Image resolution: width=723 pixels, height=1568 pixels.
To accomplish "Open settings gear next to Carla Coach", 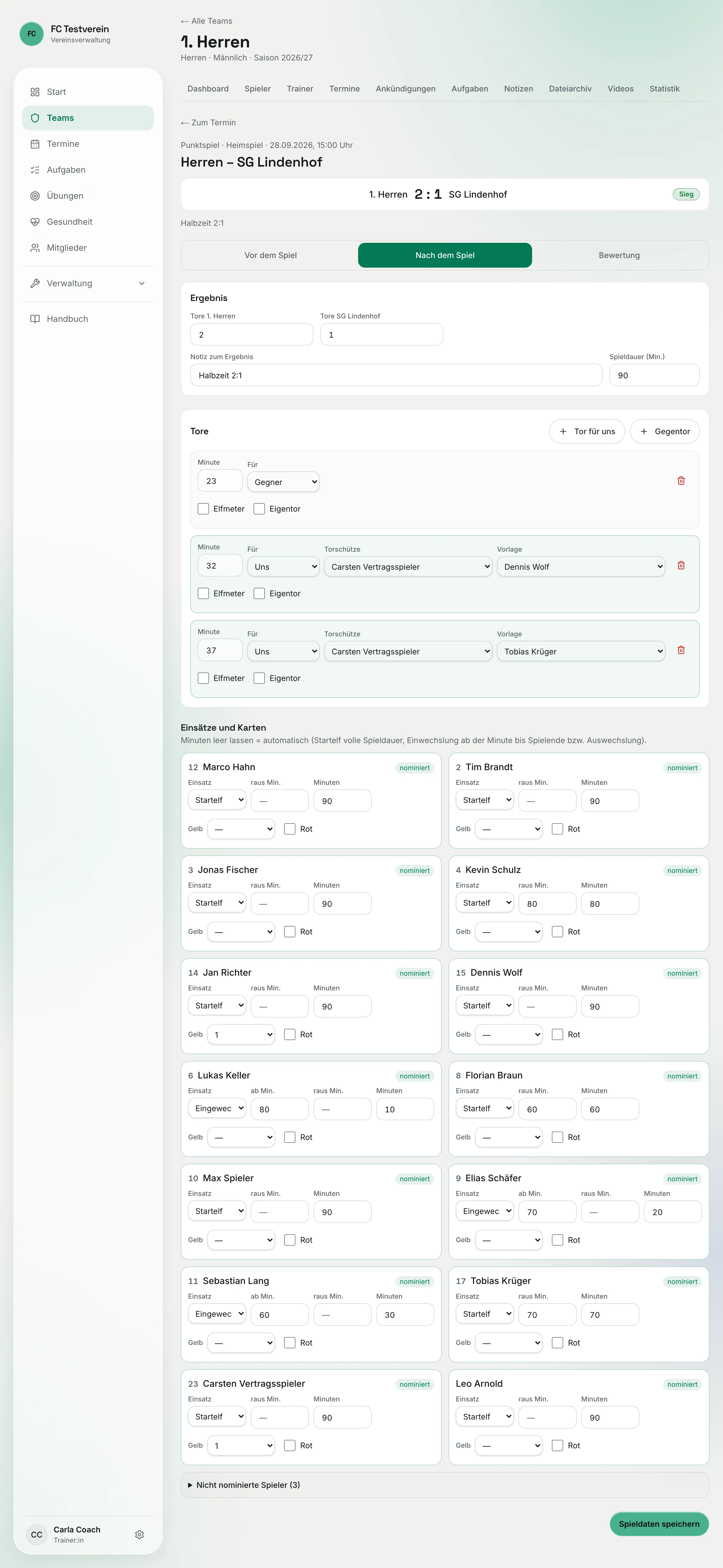I will pos(140,1534).
